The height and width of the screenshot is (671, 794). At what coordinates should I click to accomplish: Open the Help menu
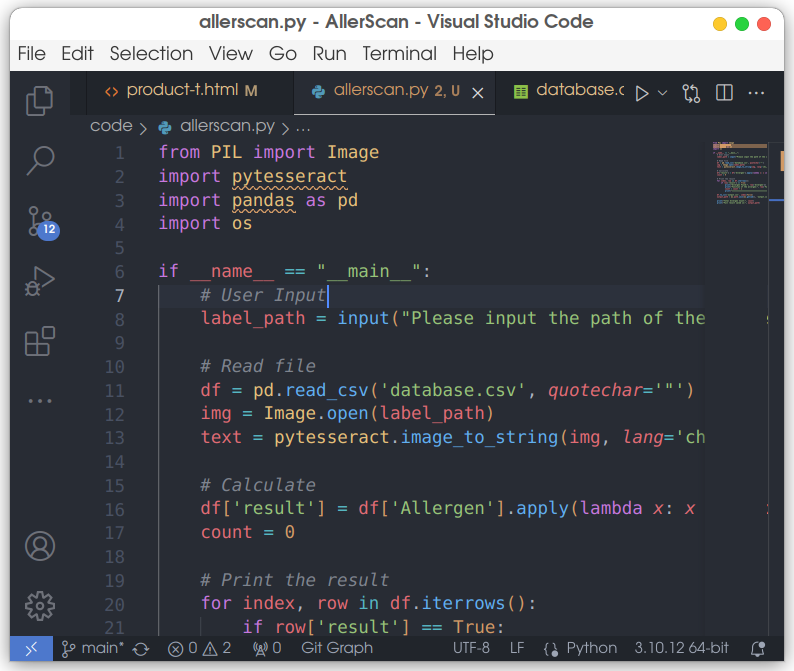click(x=473, y=54)
